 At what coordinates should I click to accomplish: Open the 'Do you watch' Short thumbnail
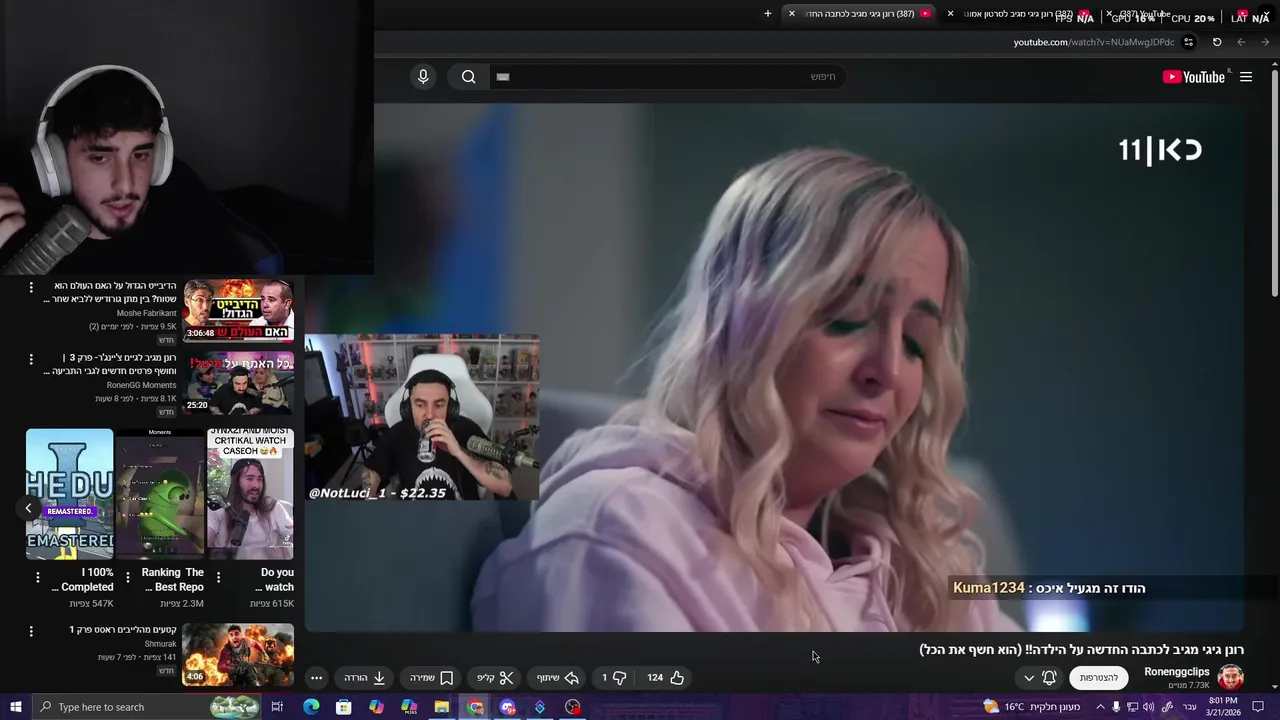coord(250,494)
